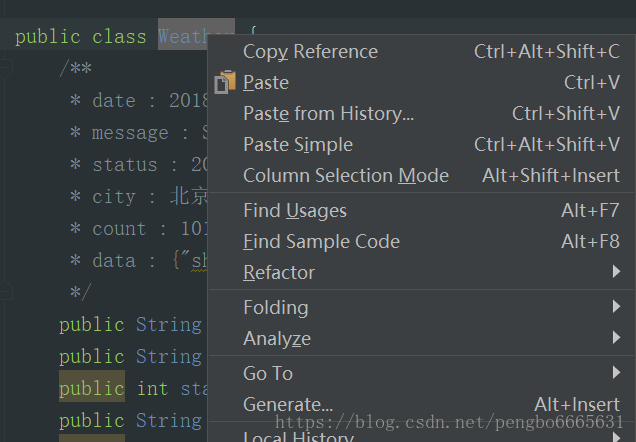Click the '* date' comment line
636x442 pixels.
coord(138,101)
